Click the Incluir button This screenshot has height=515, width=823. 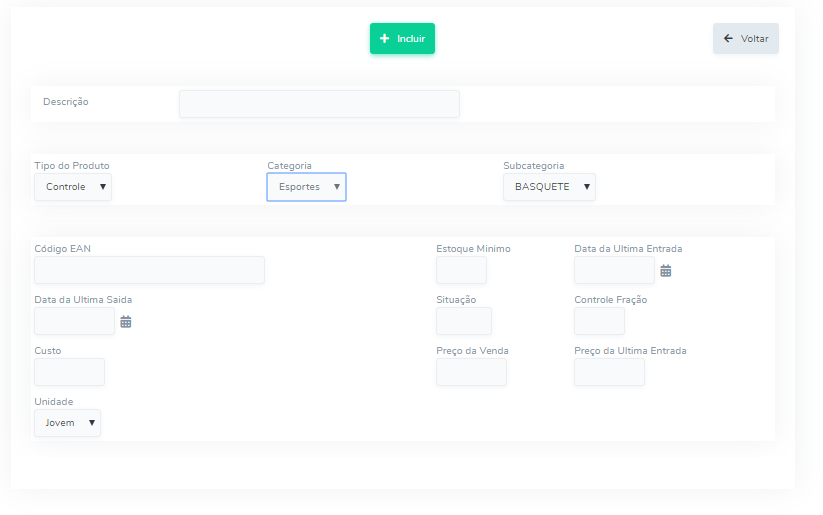click(x=402, y=39)
